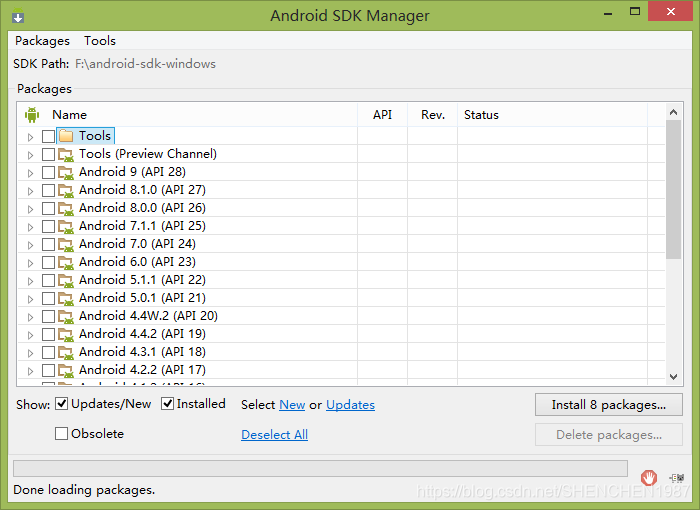
Task: Click the Android 5.1.1 (API 22) package icon
Action: click(66, 280)
